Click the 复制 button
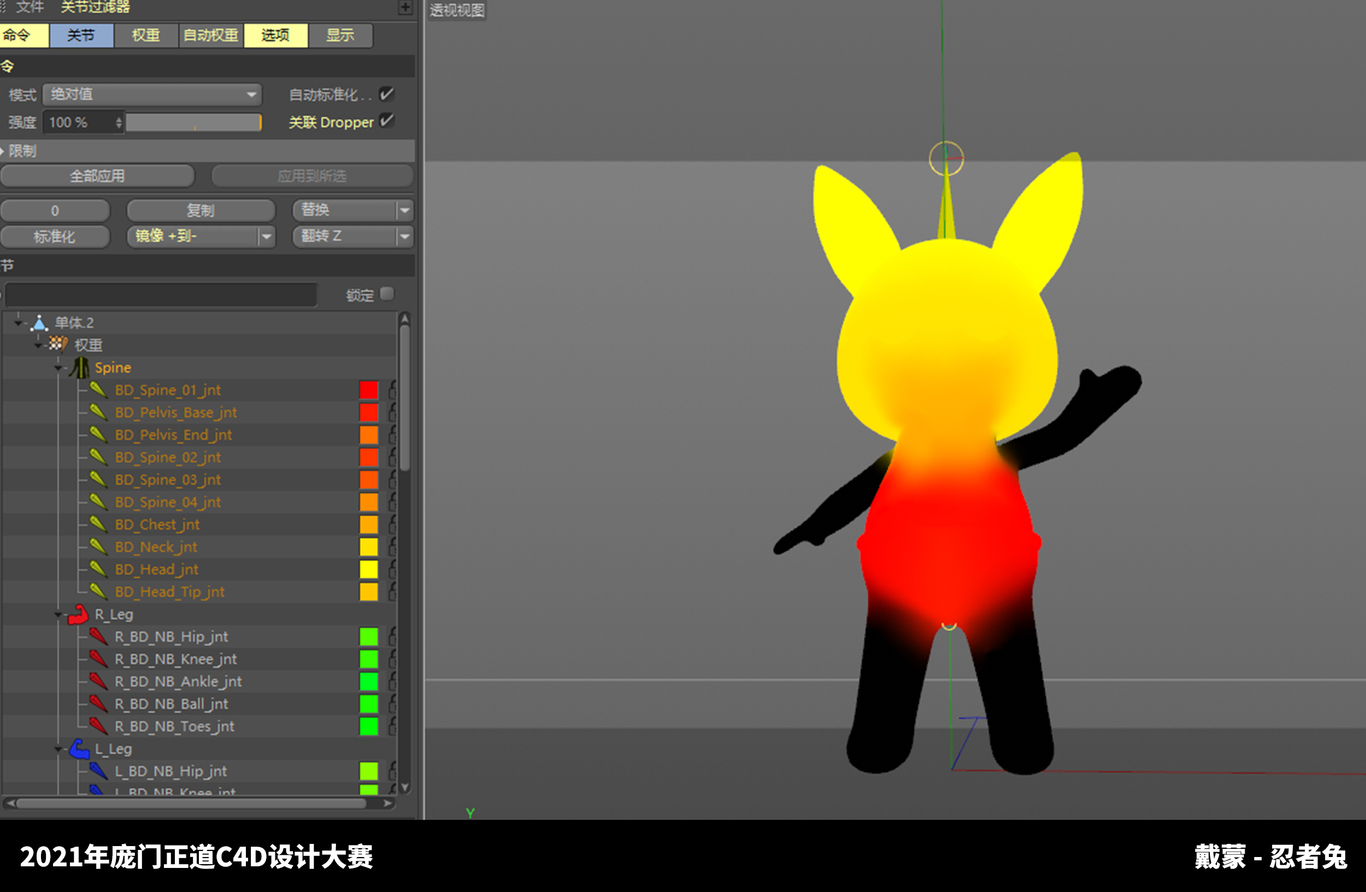The height and width of the screenshot is (892, 1366). tap(201, 210)
